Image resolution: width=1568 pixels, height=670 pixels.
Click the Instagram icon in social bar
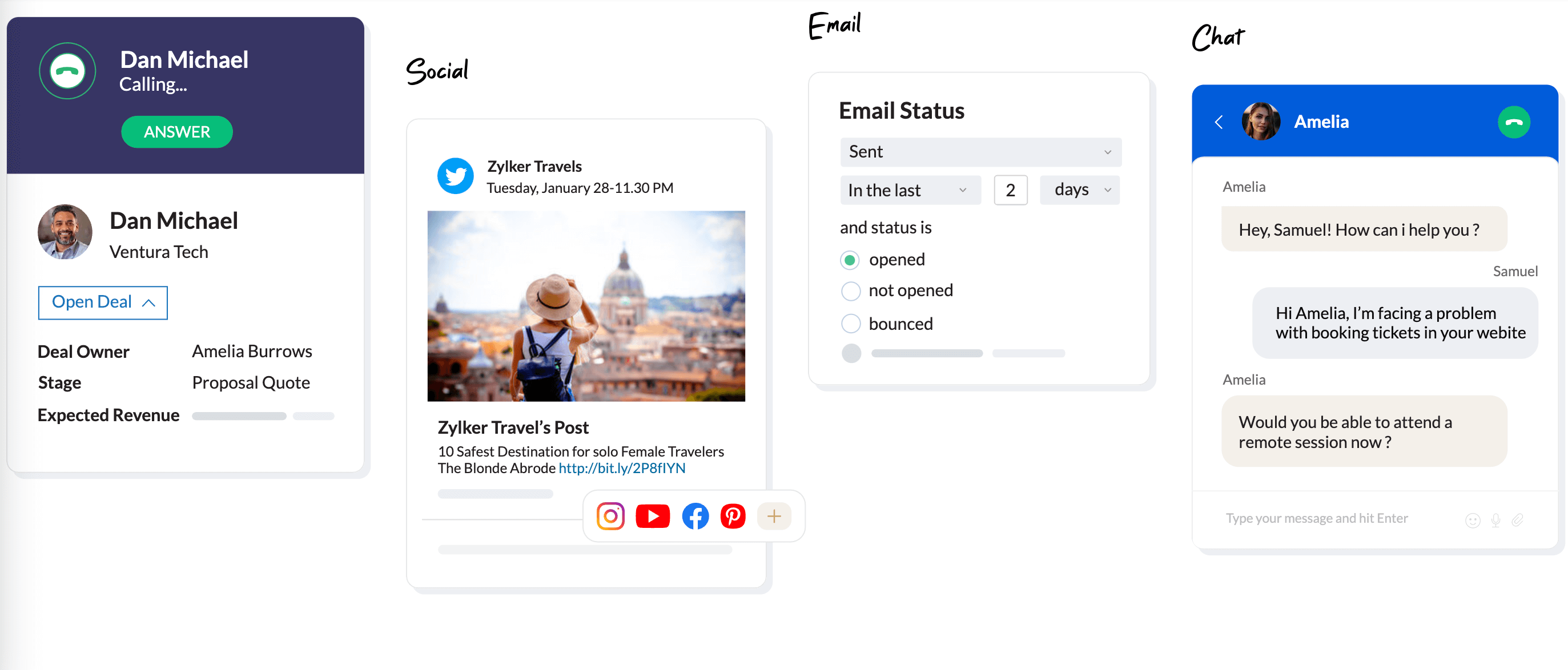610,517
